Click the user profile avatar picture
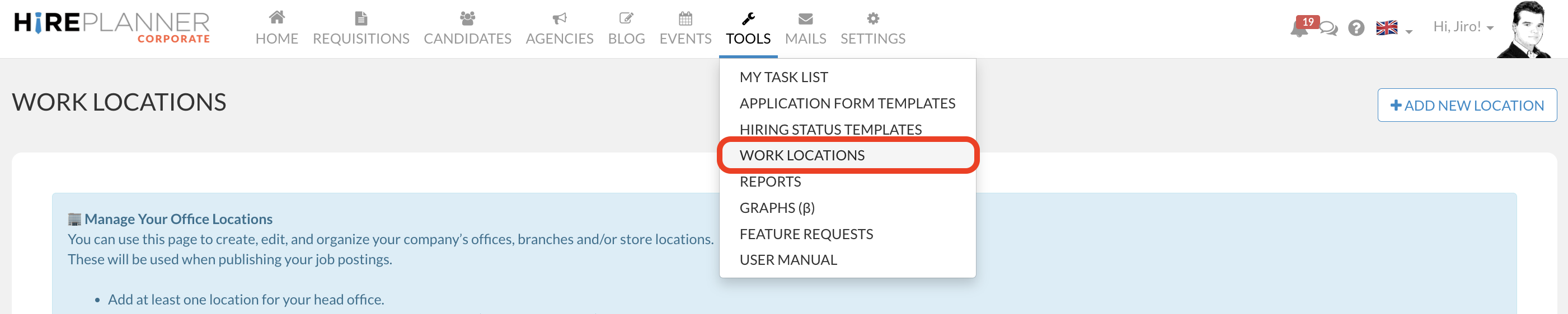Screen dimensions: 1568x314 [1525, 29]
